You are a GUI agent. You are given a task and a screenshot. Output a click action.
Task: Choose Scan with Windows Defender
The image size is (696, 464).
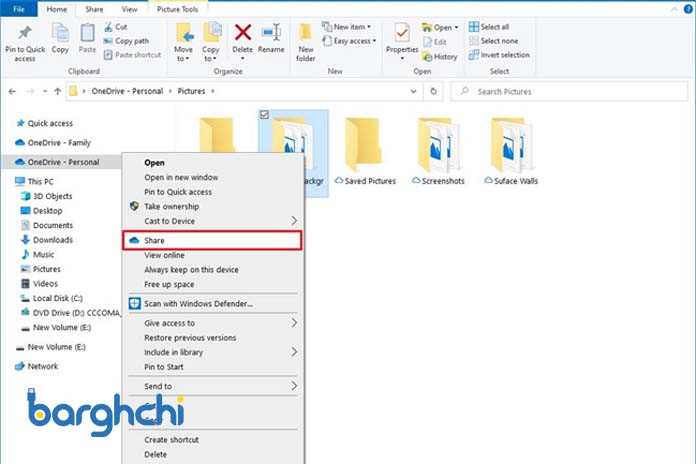[x=214, y=304]
